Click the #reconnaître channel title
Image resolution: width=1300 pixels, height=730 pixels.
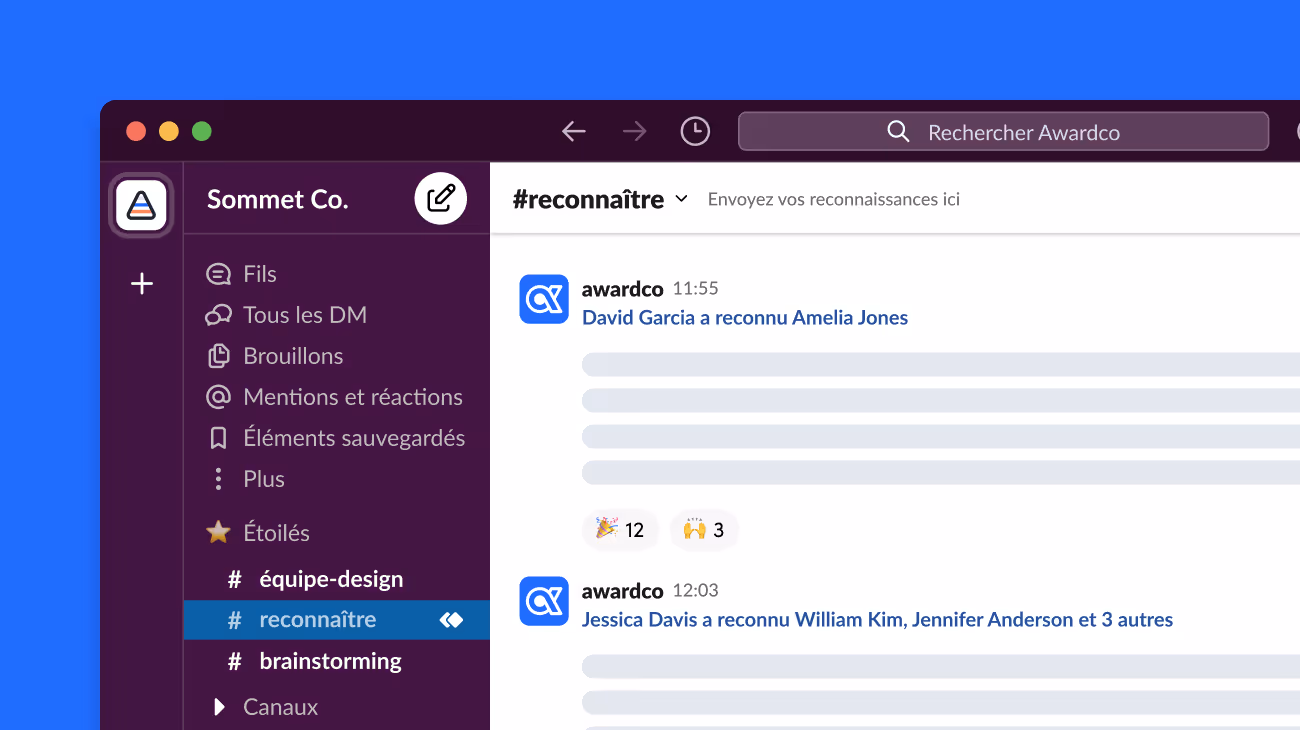click(588, 199)
